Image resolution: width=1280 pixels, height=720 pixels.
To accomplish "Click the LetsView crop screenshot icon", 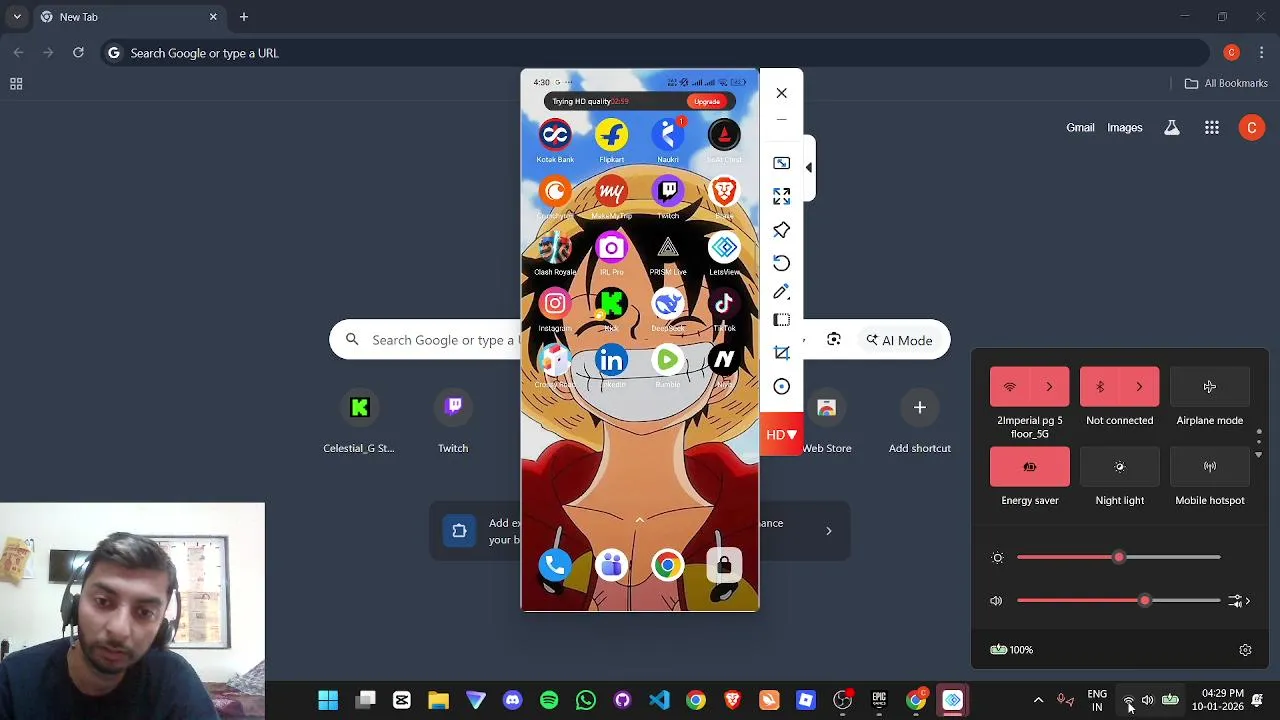I will point(781,353).
